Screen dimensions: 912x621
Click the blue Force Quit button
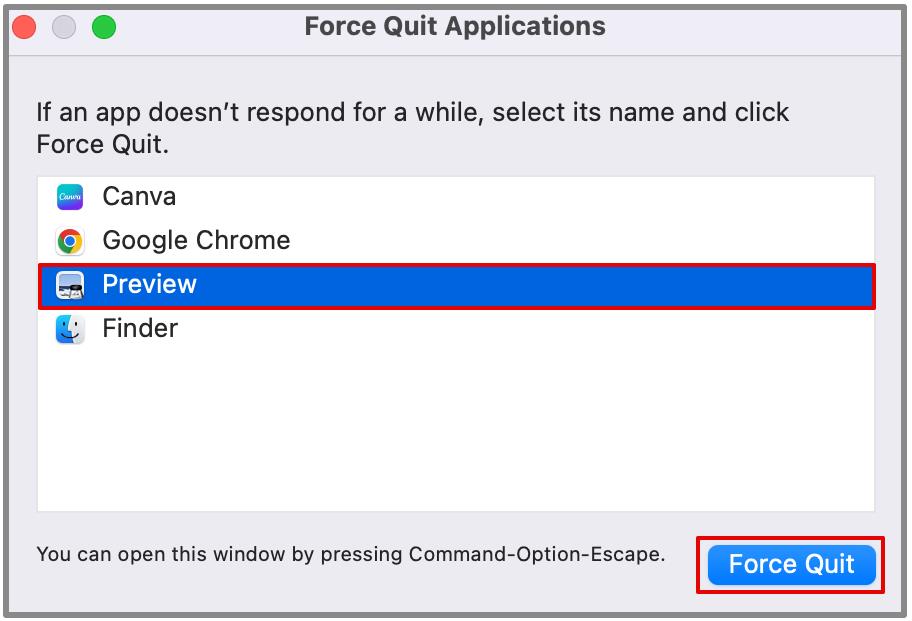click(x=791, y=565)
